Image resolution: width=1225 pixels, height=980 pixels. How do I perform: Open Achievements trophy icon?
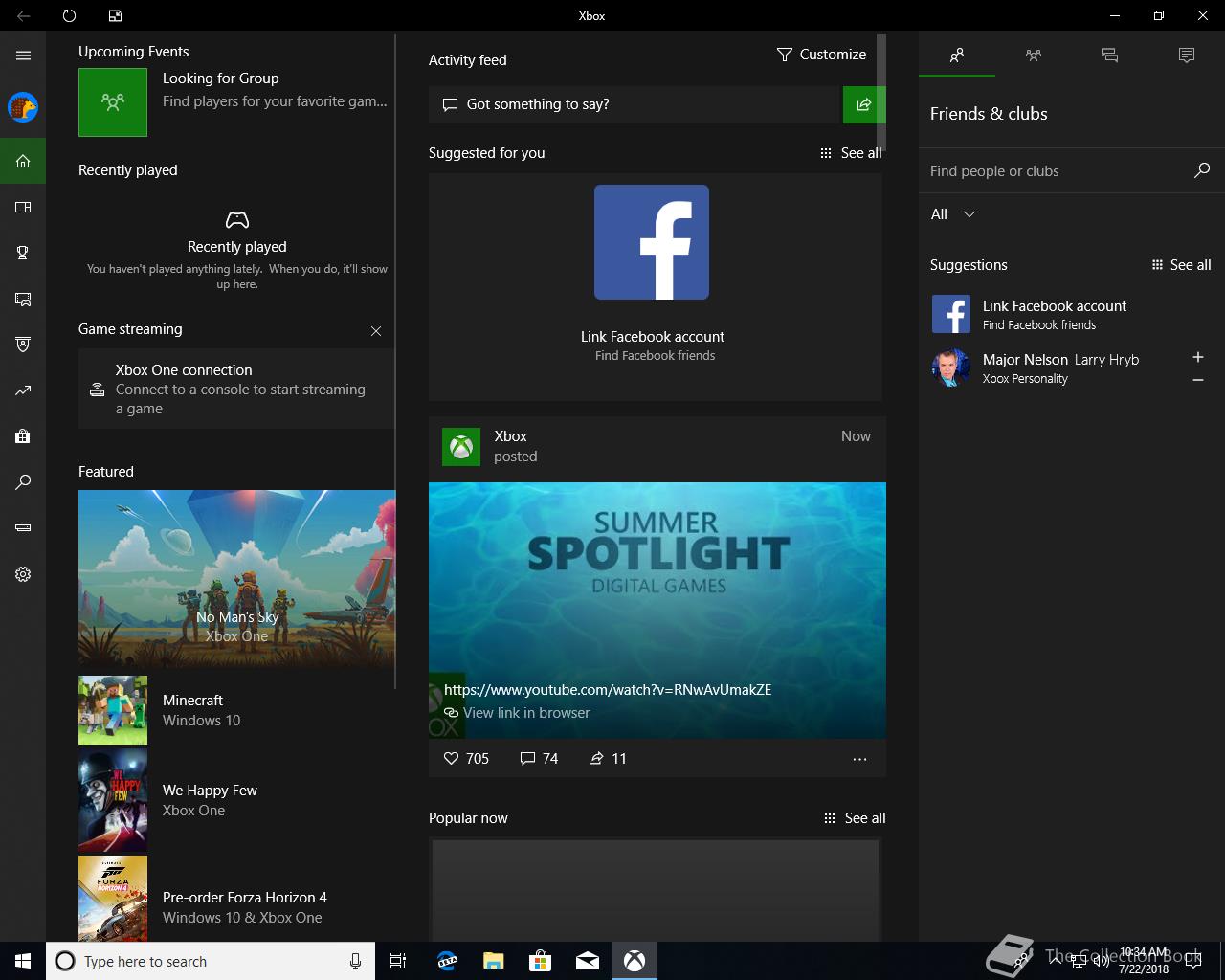pos(23,253)
